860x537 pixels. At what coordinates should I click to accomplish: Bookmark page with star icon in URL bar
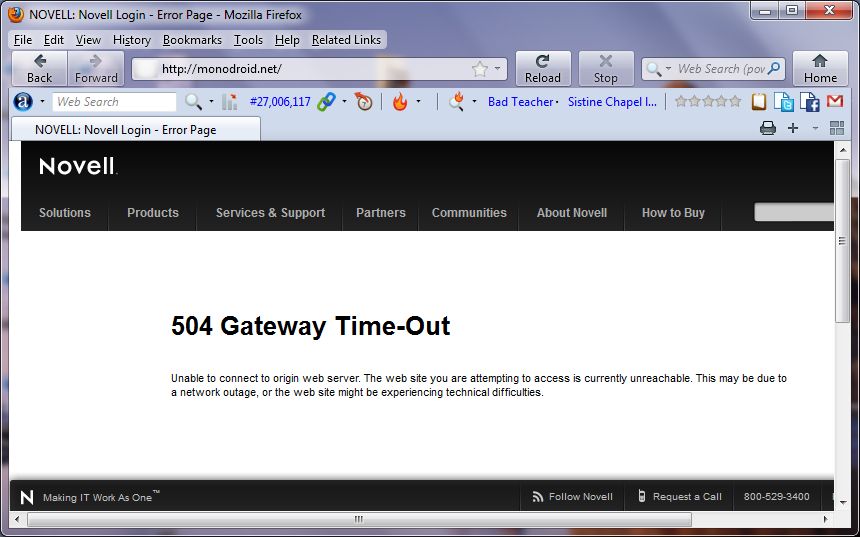pyautogui.click(x=480, y=69)
